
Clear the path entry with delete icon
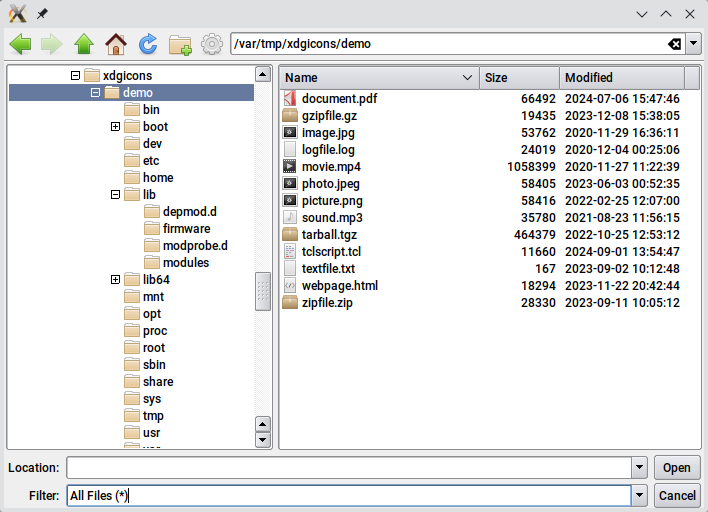point(675,44)
